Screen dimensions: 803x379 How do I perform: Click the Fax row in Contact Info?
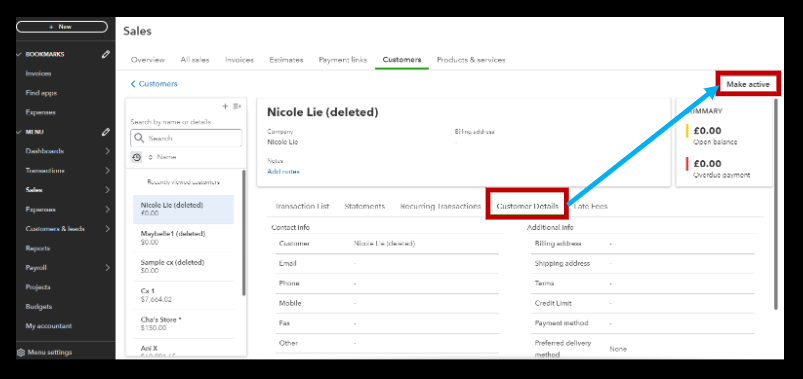[x=387, y=323]
